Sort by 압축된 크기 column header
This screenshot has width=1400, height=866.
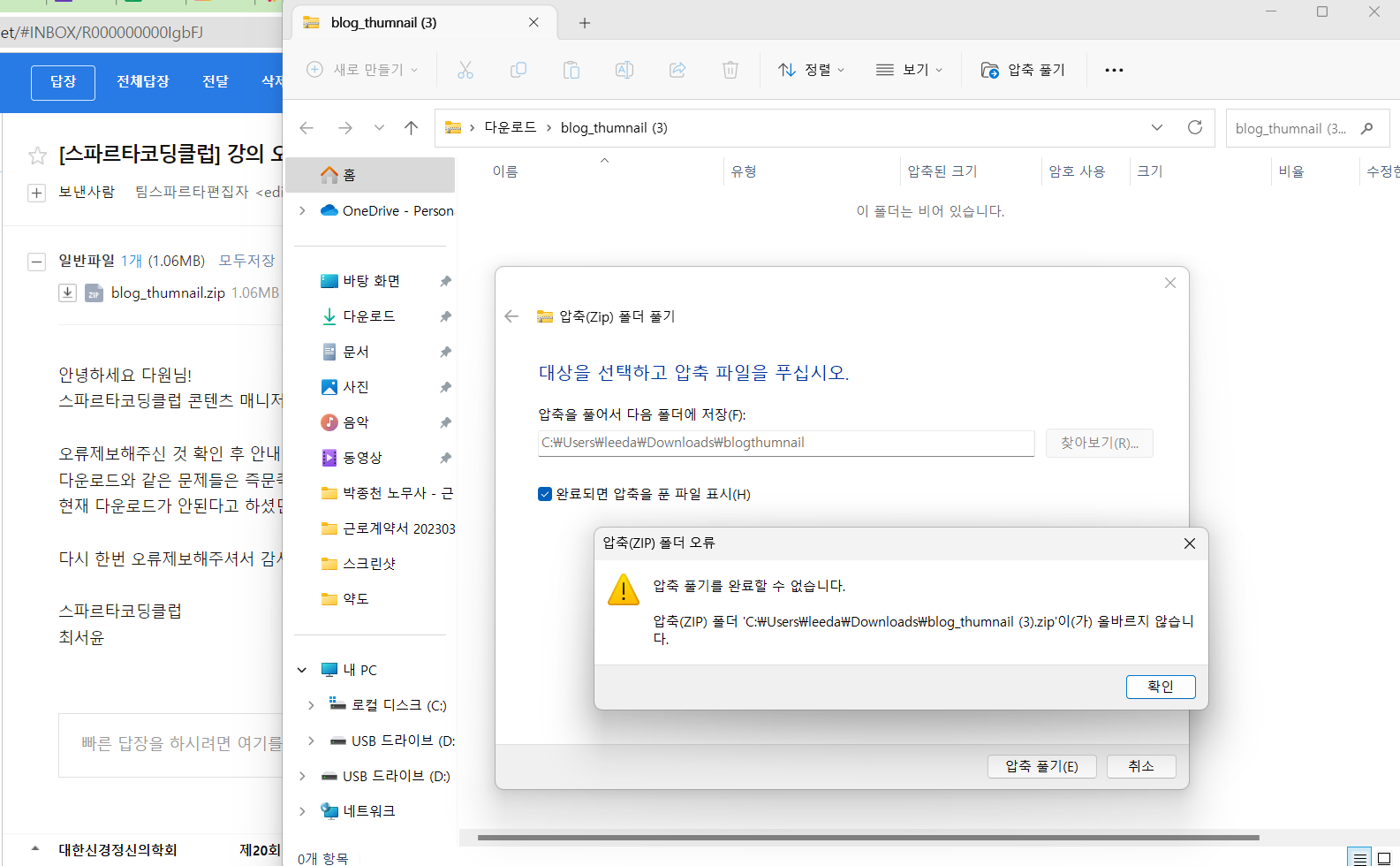tap(942, 171)
